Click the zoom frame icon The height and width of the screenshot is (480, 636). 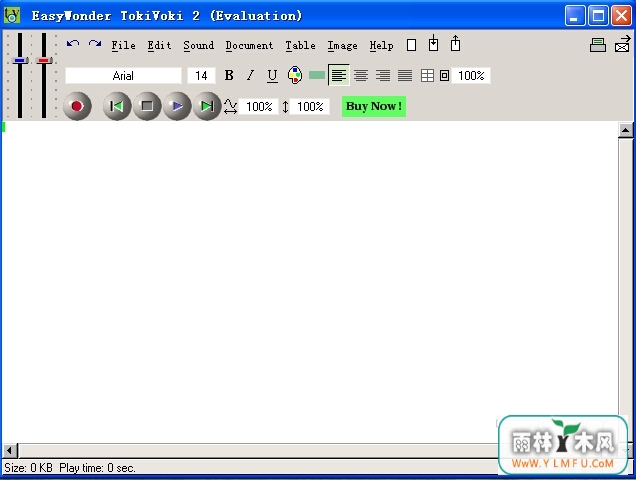pos(445,75)
